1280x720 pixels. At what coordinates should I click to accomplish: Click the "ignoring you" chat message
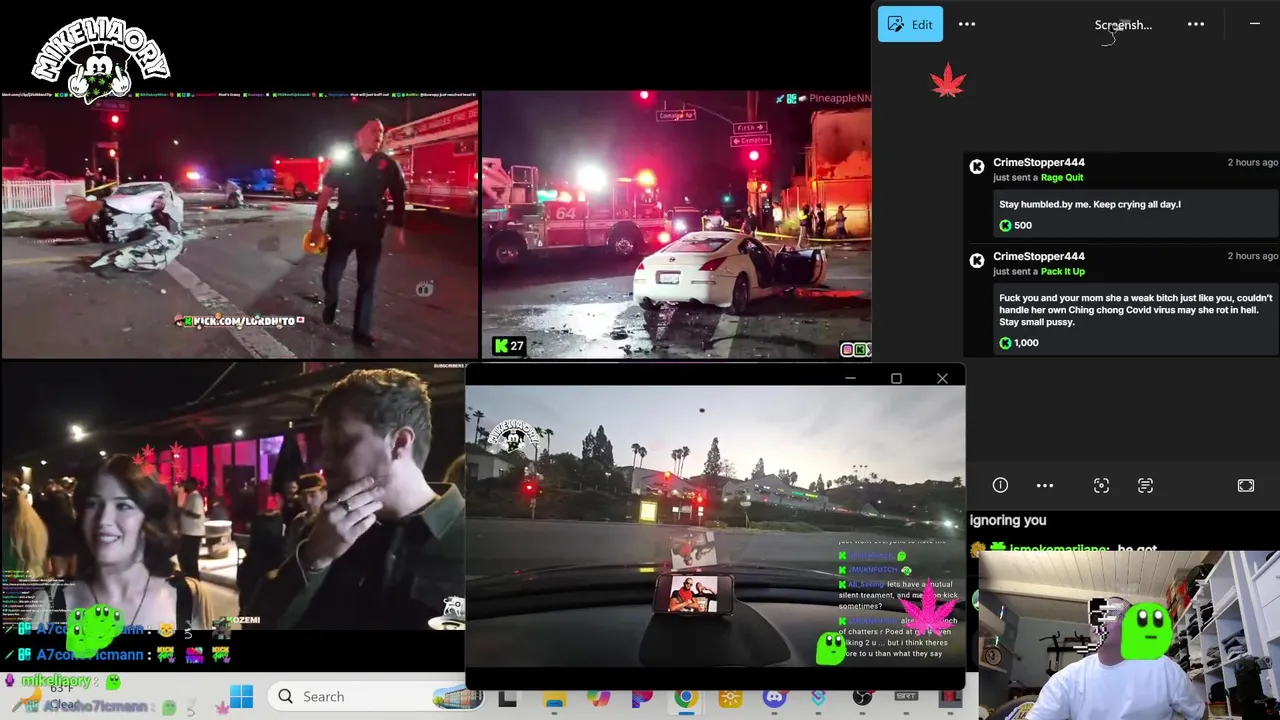pyautogui.click(x=1008, y=520)
